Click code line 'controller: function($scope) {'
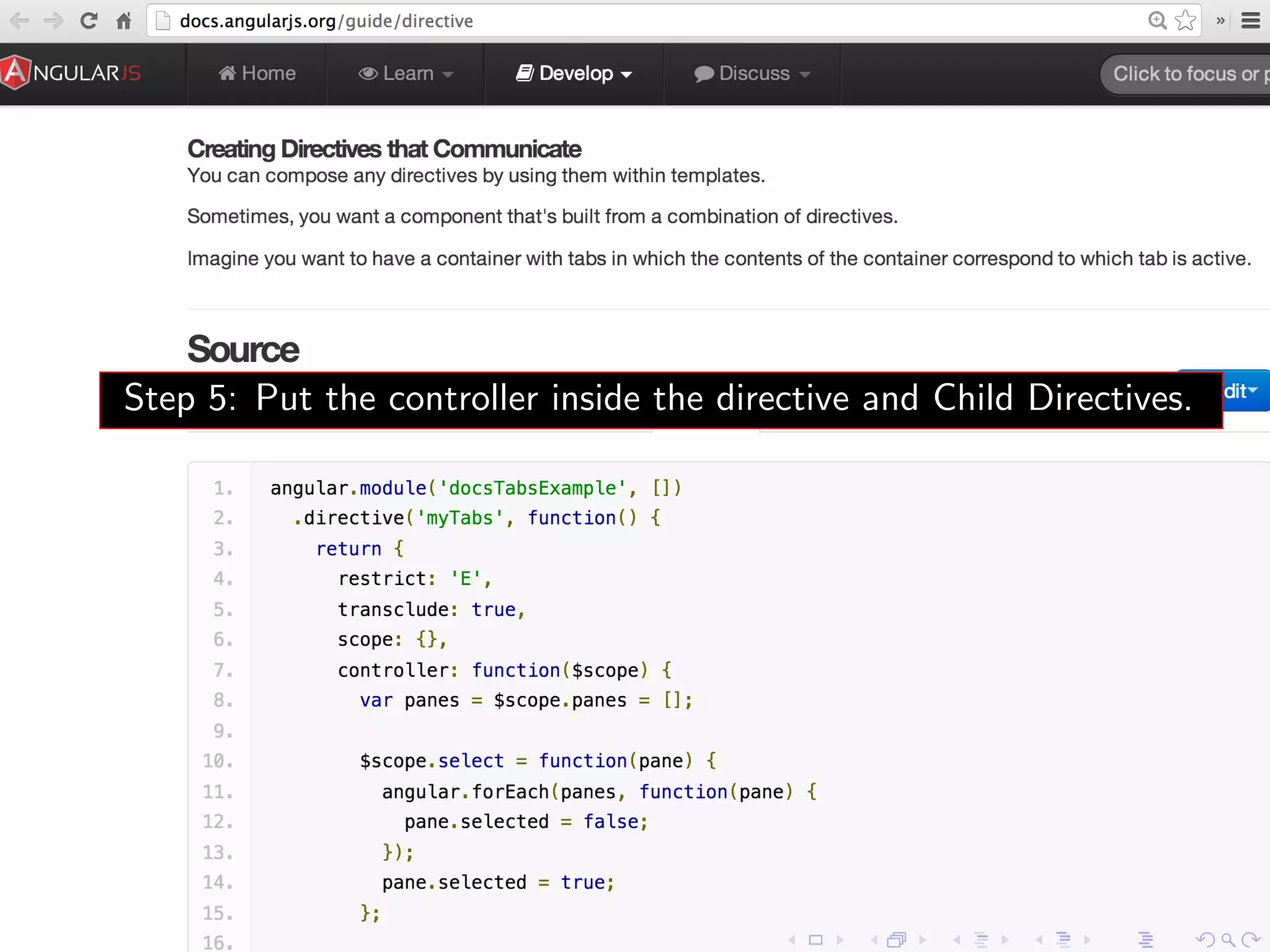Screen dimensions: 1270x952 pos(505,670)
